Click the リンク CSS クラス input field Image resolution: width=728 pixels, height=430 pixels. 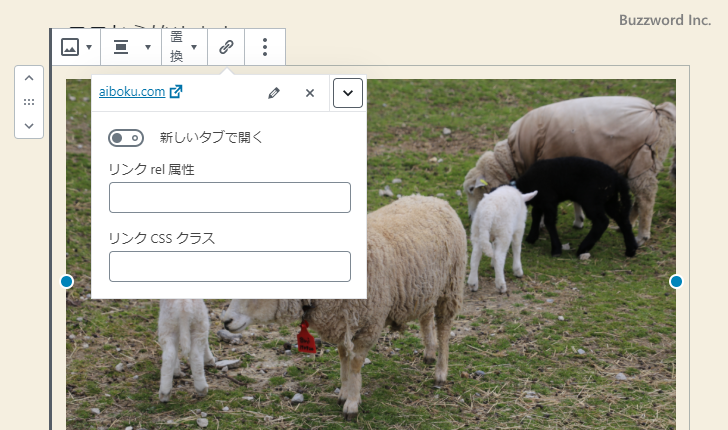pyautogui.click(x=230, y=267)
